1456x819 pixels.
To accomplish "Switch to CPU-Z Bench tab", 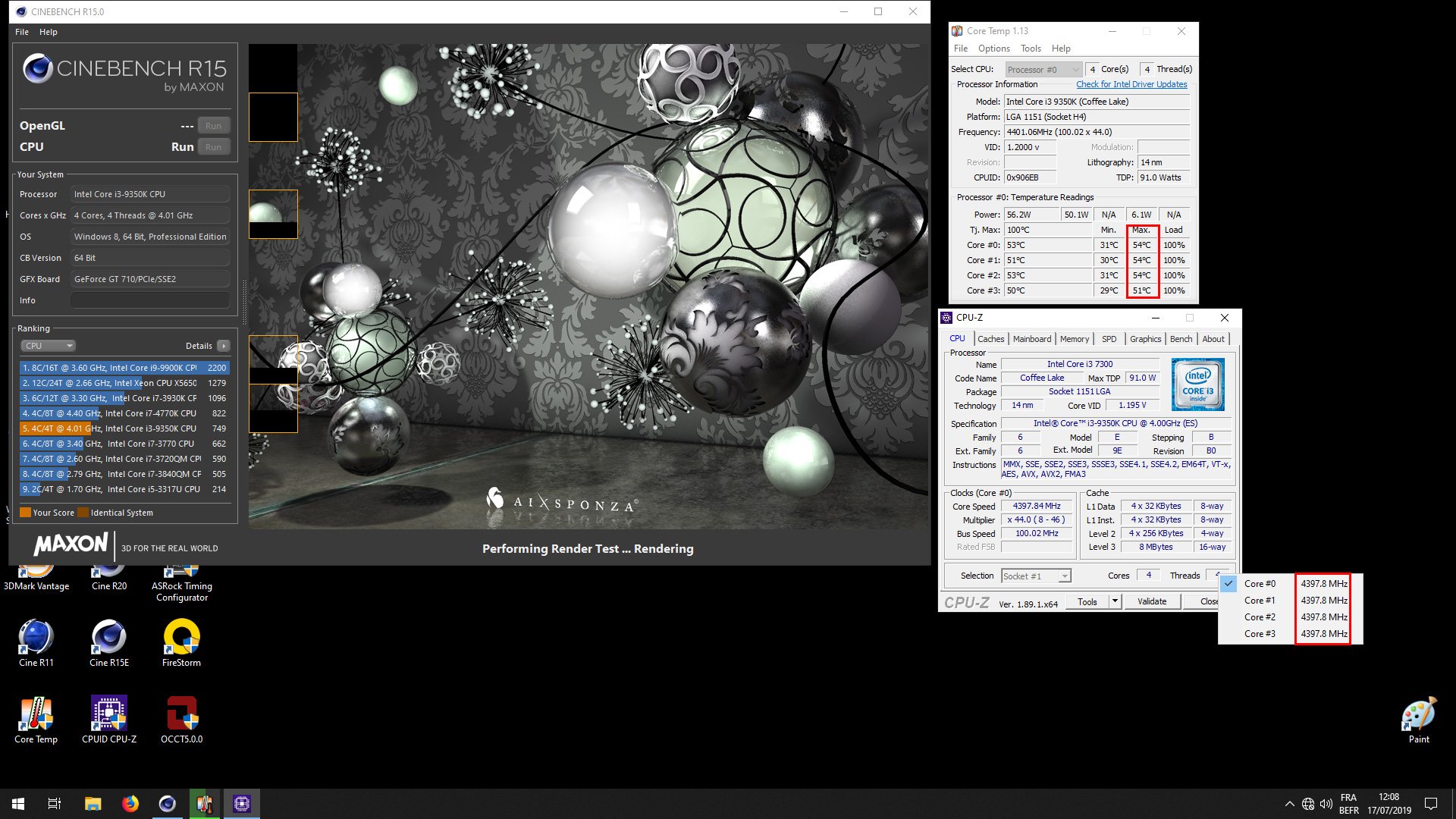I will 1181,339.
